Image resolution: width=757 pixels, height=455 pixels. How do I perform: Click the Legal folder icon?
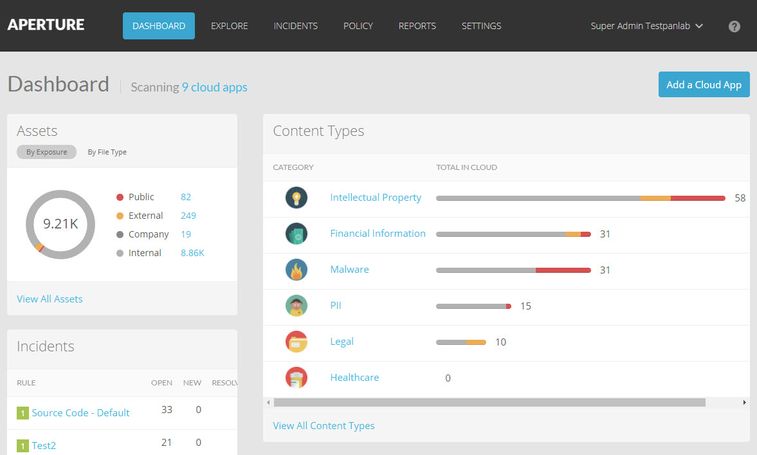pyautogui.click(x=296, y=341)
